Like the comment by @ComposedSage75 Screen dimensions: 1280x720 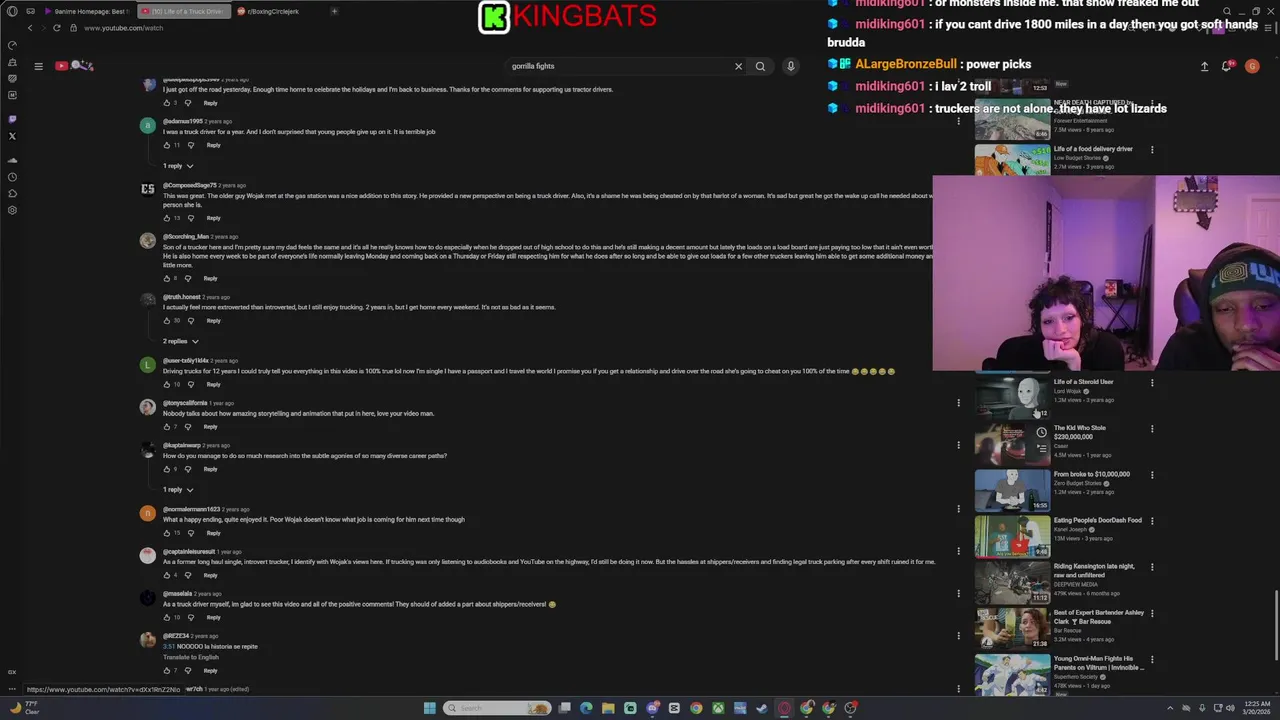pyautogui.click(x=167, y=218)
